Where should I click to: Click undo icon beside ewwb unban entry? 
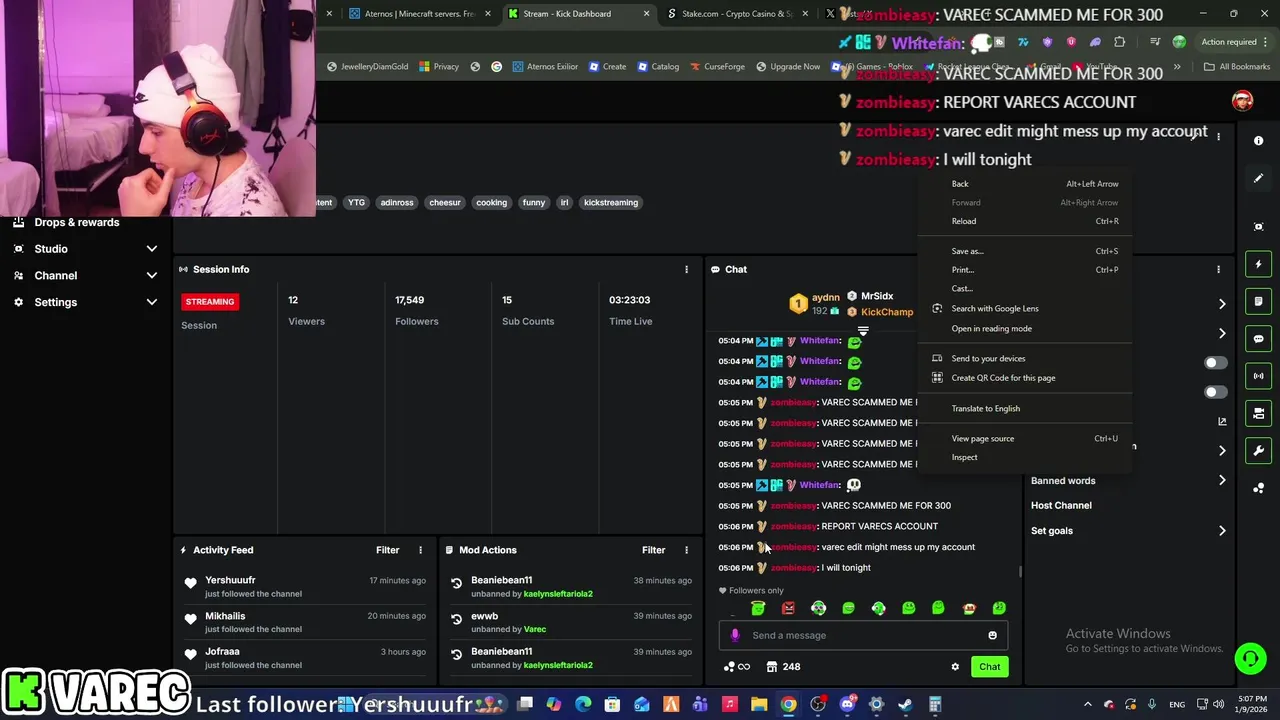tap(456, 619)
